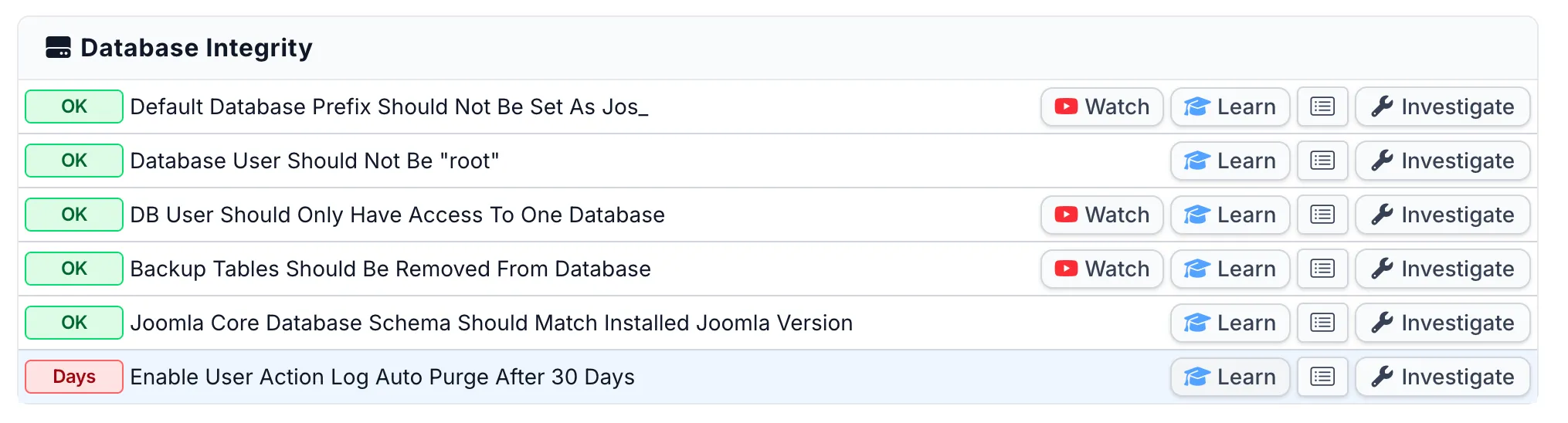1568x423 pixels.
Task: Watch video for Default Database Prefix check
Action: 1101,107
